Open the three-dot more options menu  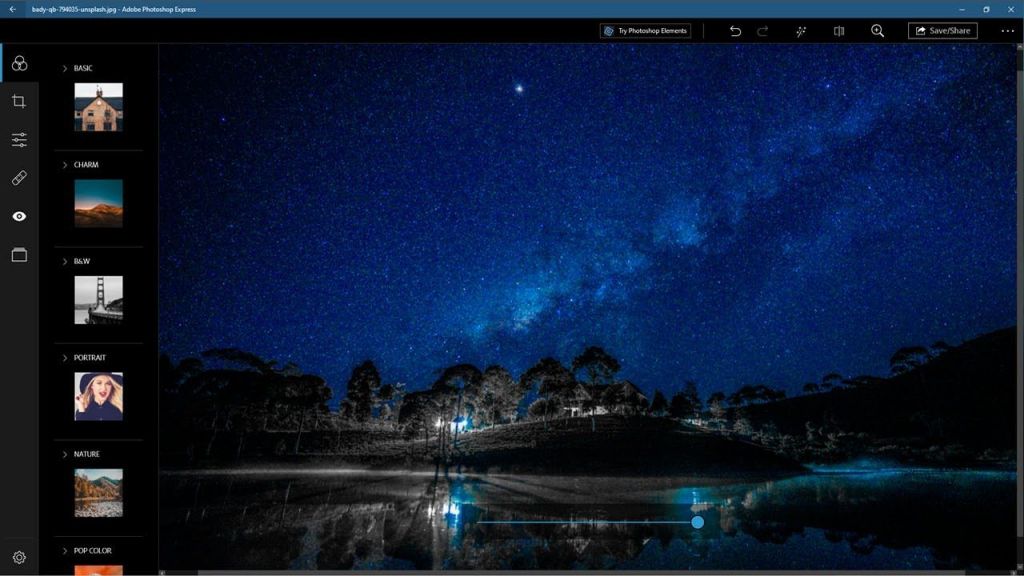click(x=1007, y=31)
